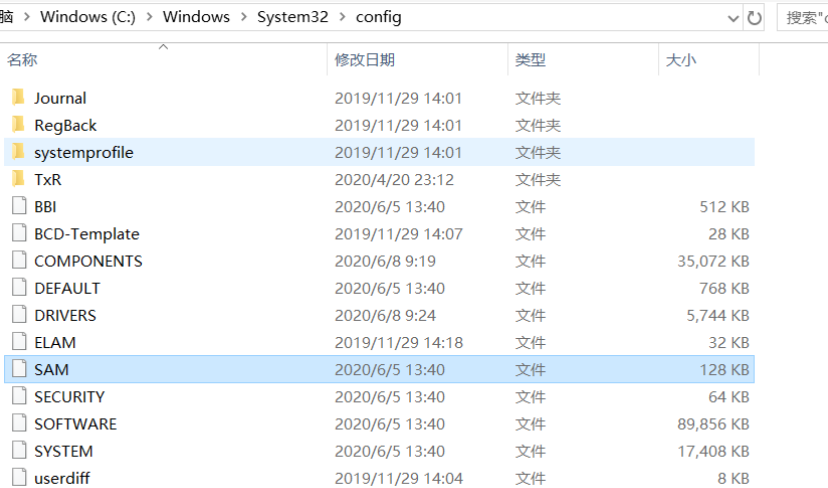Viewport: 828px width, 488px height.
Task: Expand the chevron after System32 breadcrumb
Action: [342, 17]
